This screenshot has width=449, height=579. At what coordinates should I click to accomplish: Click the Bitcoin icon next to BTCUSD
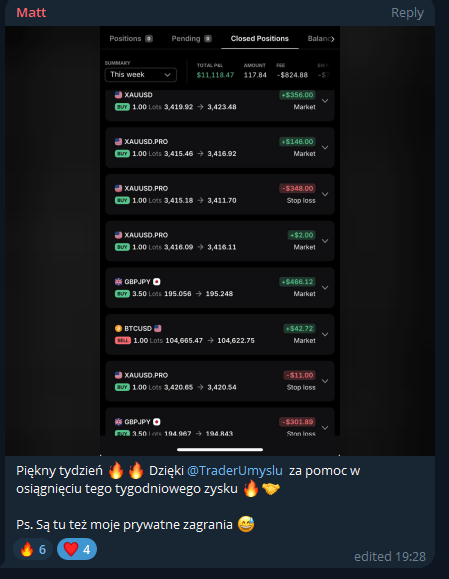click(x=118, y=328)
